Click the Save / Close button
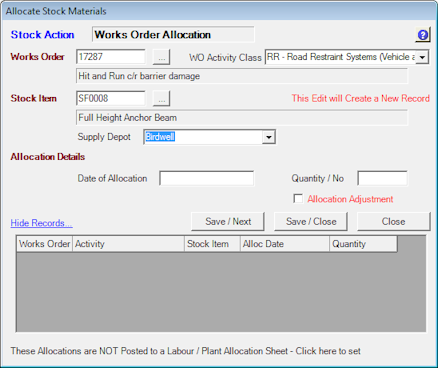Image resolution: width=438 pixels, height=368 pixels. click(311, 221)
